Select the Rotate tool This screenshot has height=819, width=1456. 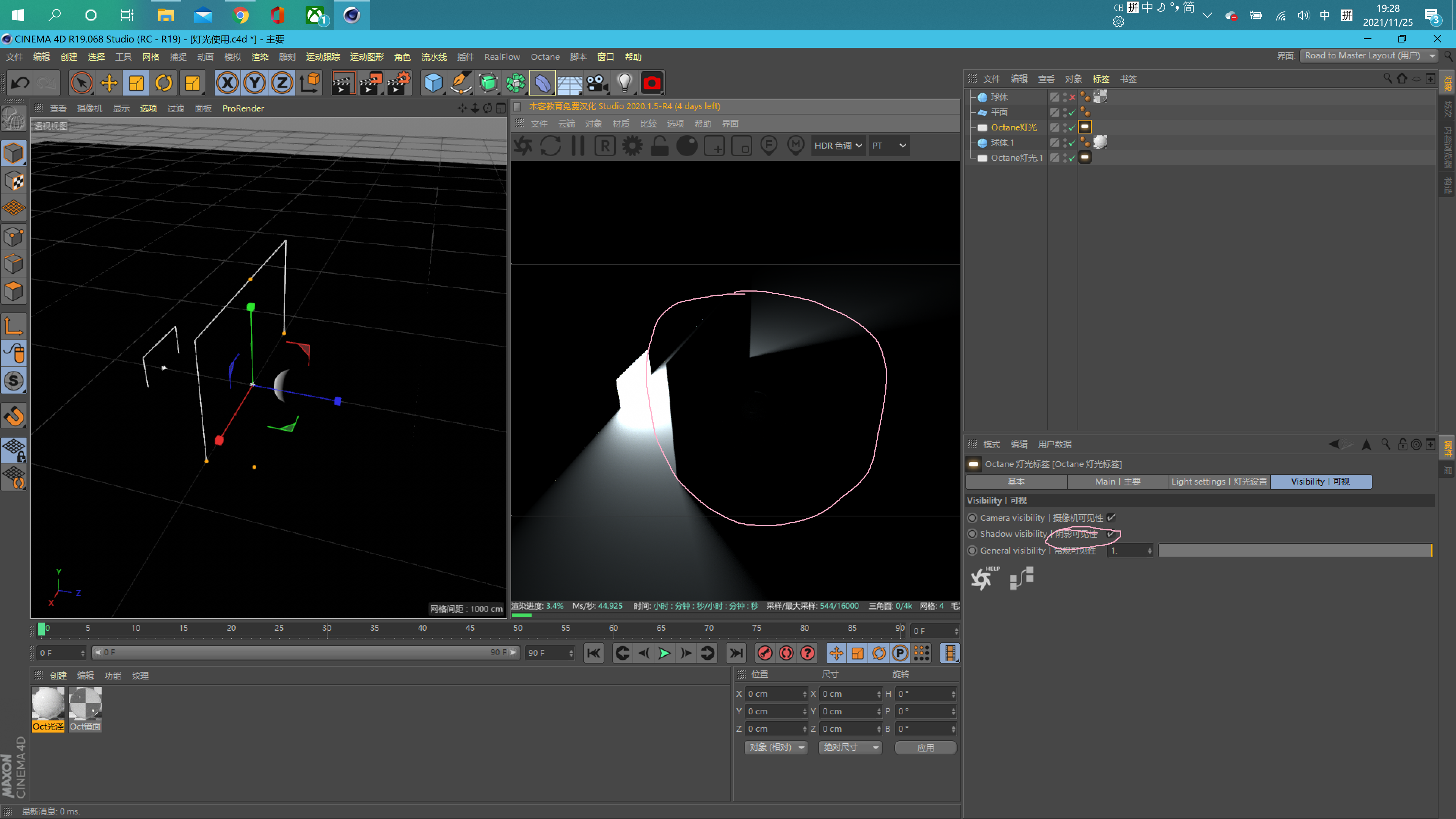[x=164, y=83]
